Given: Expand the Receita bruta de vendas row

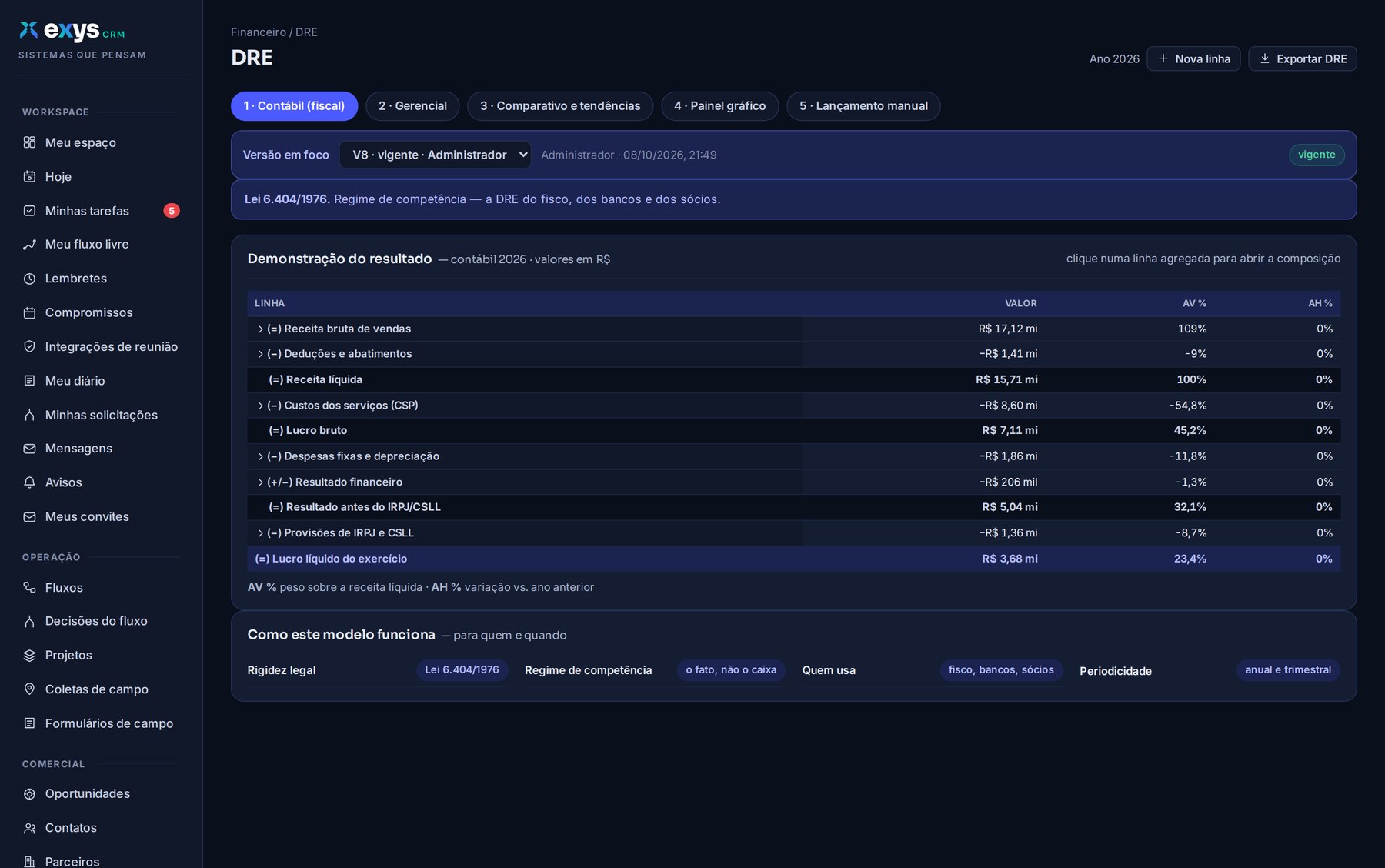Looking at the screenshot, I should tap(260, 329).
